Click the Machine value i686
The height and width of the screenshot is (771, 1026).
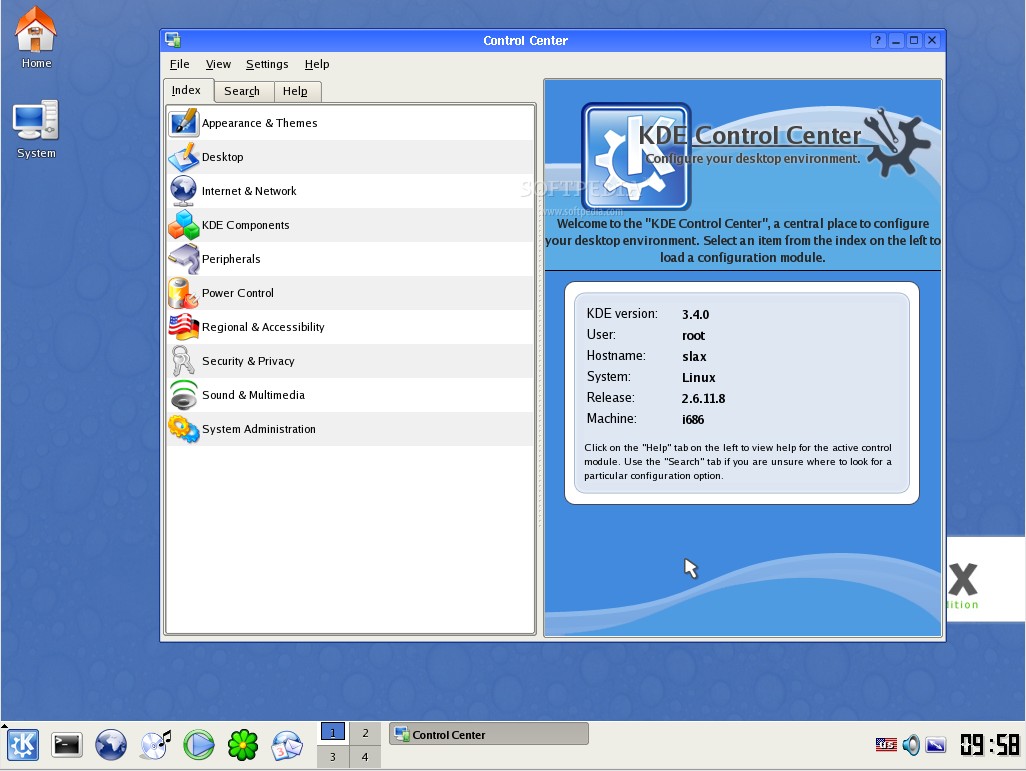click(692, 420)
